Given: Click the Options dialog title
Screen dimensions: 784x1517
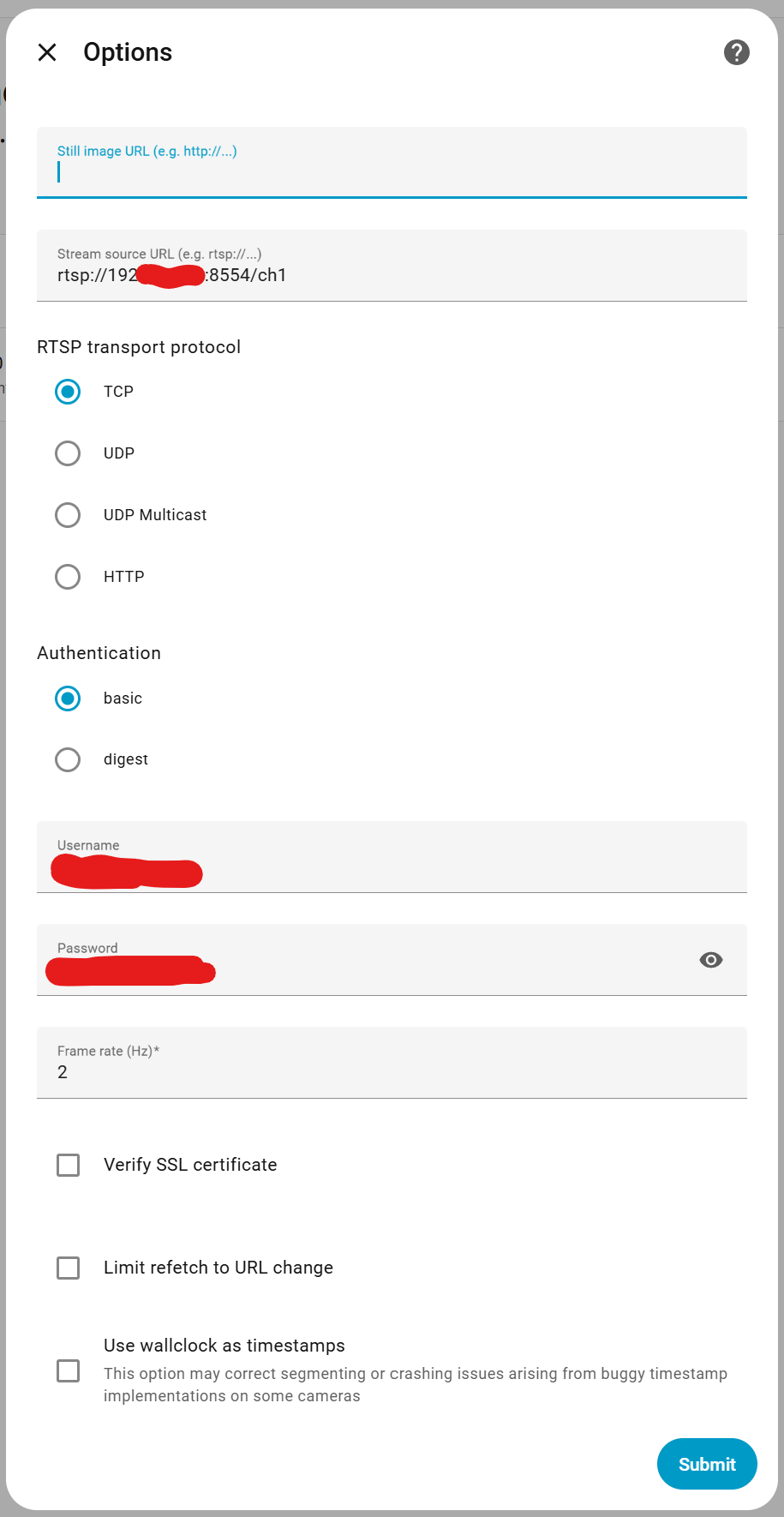Looking at the screenshot, I should [128, 52].
